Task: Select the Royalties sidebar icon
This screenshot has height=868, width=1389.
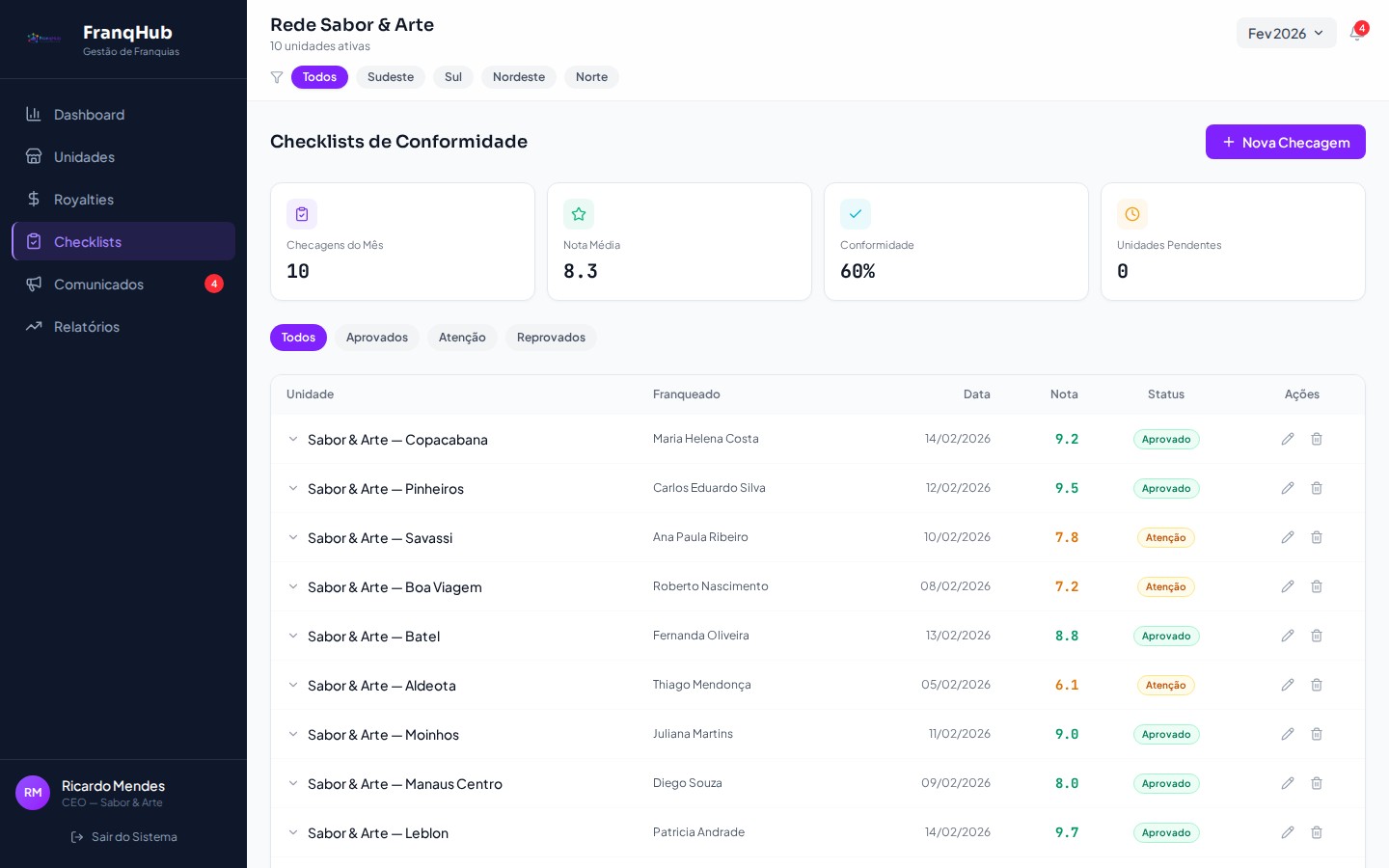Action: tap(34, 199)
